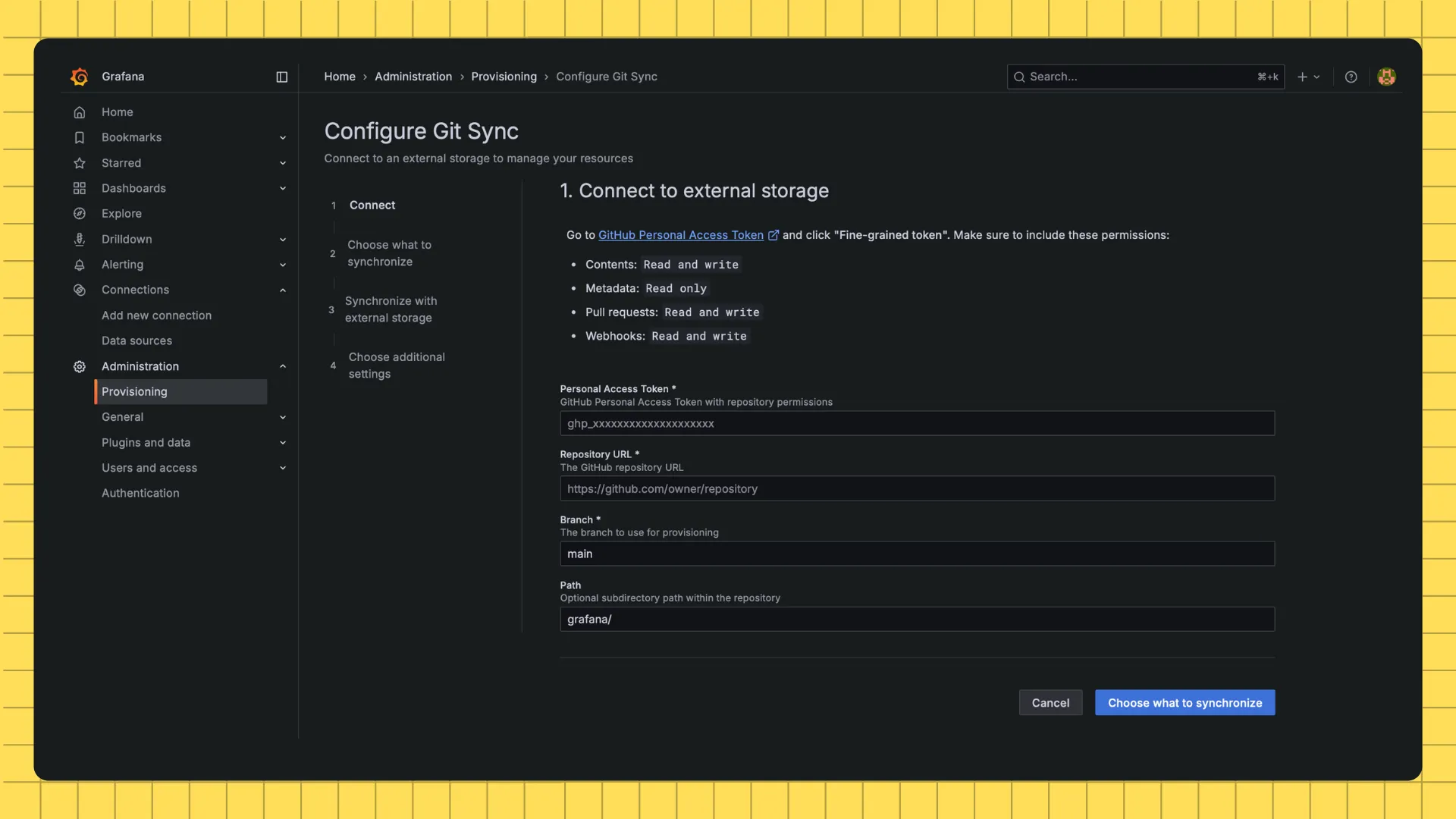Expand the Dashboards section chevron
This screenshot has height=819, width=1456.
tap(283, 188)
